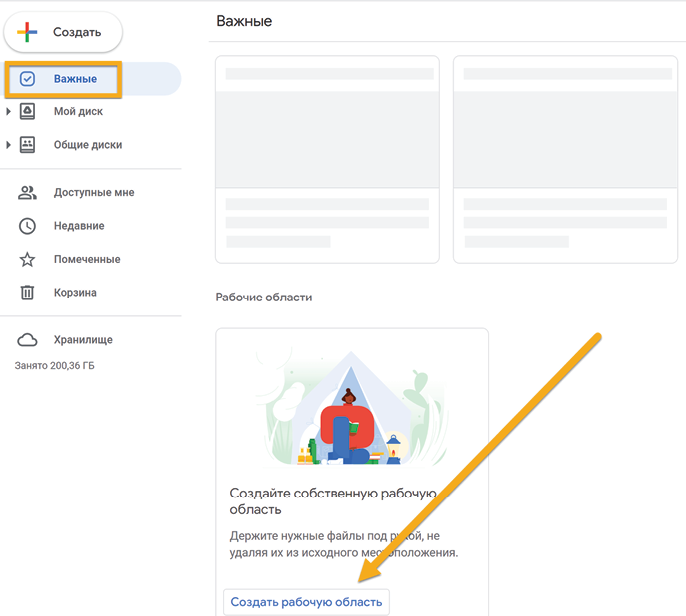686x616 pixels.
Task: Click the clock icon for Недавние
Action: coord(28,226)
